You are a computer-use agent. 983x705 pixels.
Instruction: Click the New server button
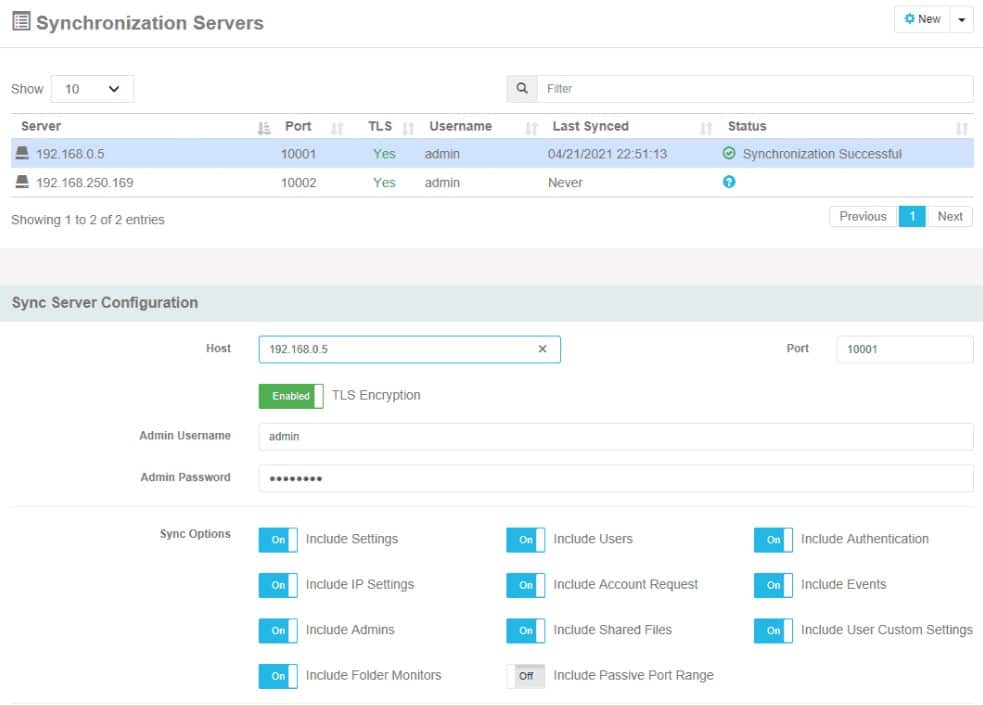tap(922, 19)
